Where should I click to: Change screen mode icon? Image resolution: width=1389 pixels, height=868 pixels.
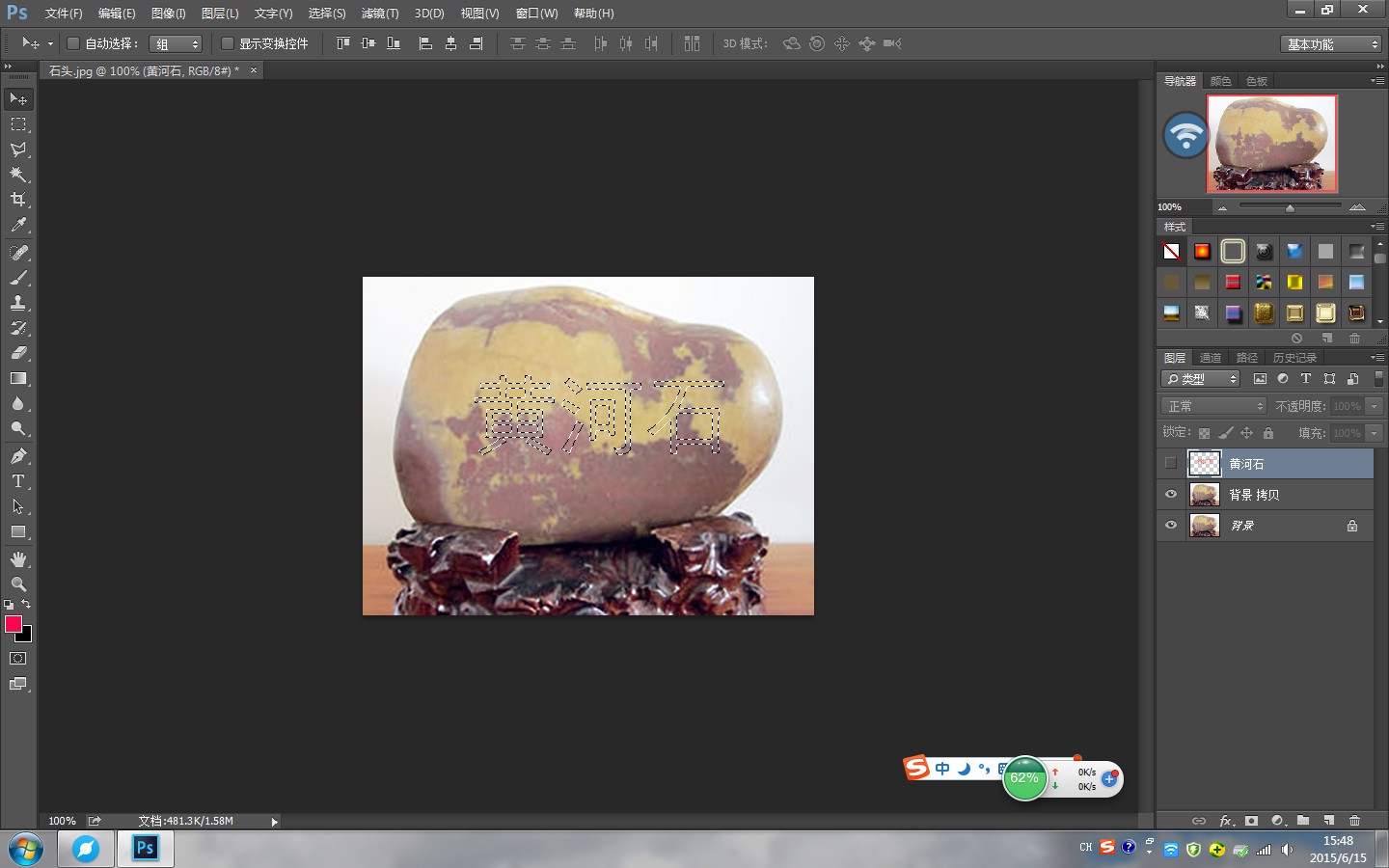(x=18, y=684)
